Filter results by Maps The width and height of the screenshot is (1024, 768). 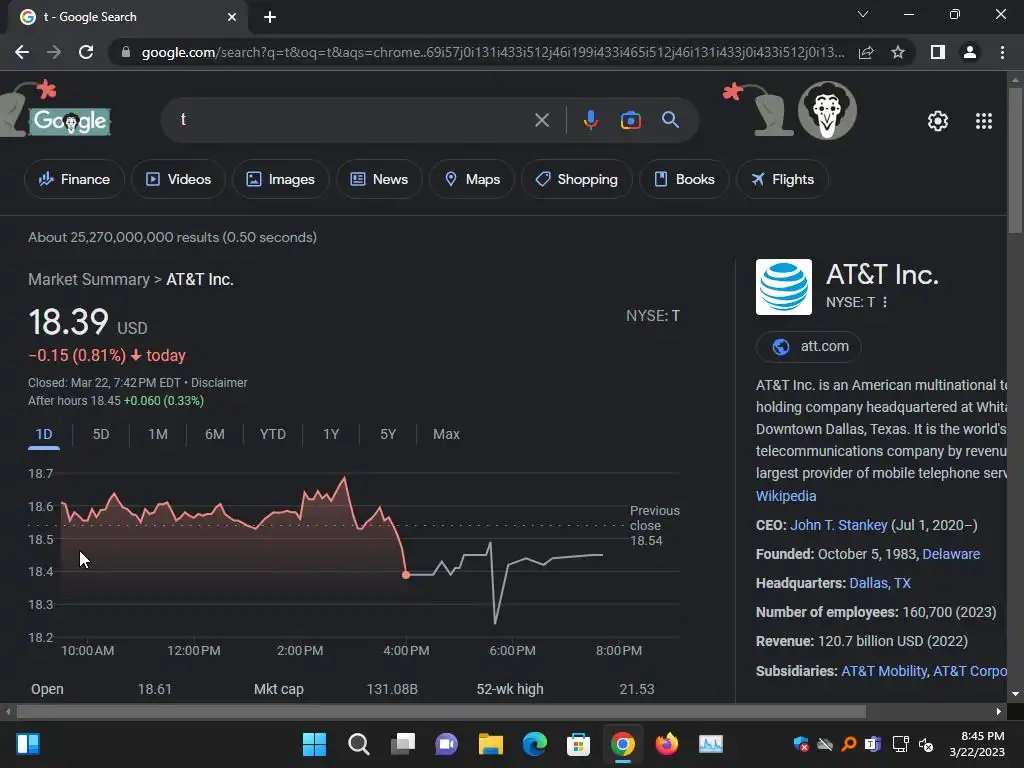click(472, 179)
